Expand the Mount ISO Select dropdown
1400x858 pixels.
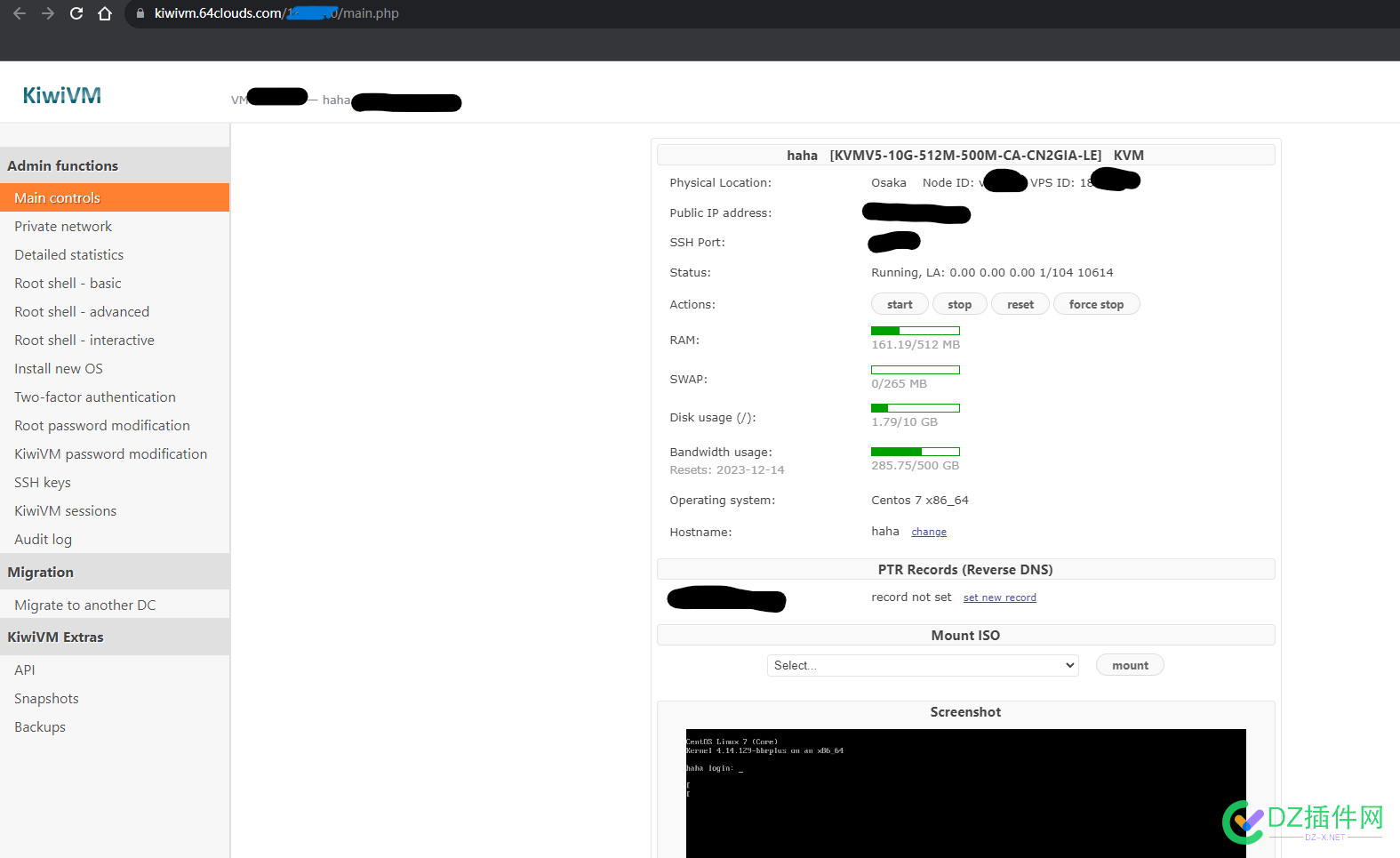point(923,665)
